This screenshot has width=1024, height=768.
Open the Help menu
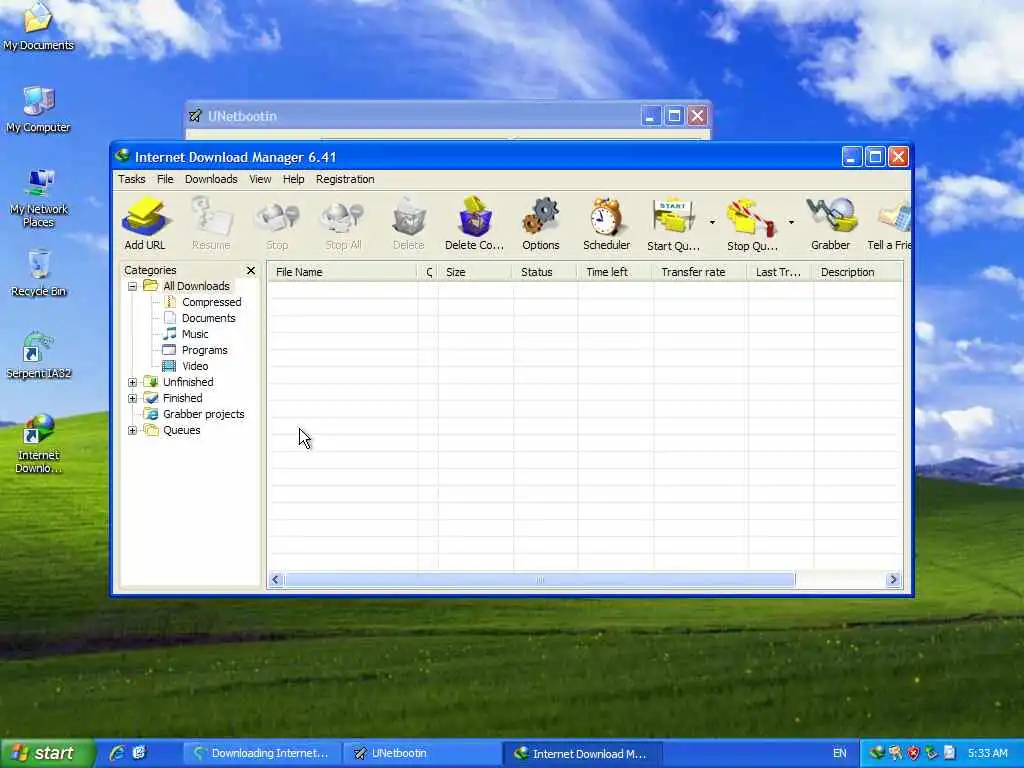[x=293, y=179]
